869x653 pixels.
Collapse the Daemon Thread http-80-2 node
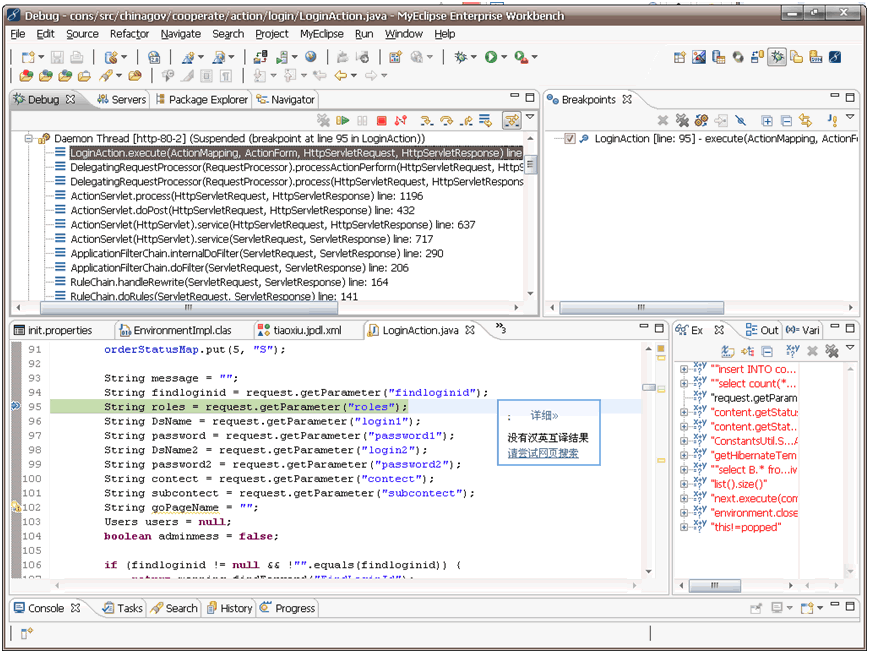(x=29, y=139)
